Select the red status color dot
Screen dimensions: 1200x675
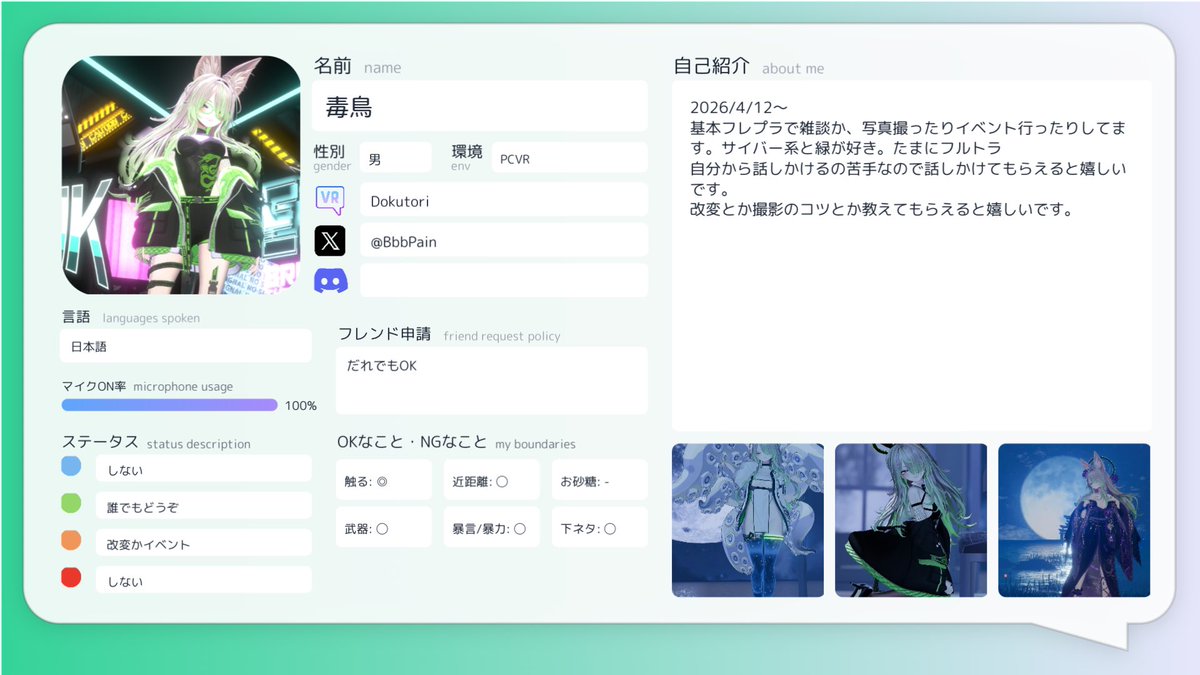(x=71, y=577)
